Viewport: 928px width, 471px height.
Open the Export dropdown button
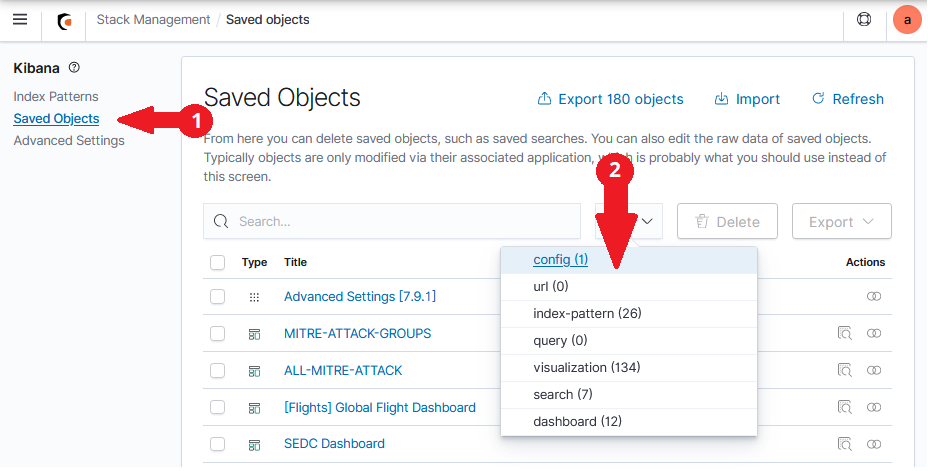[842, 221]
